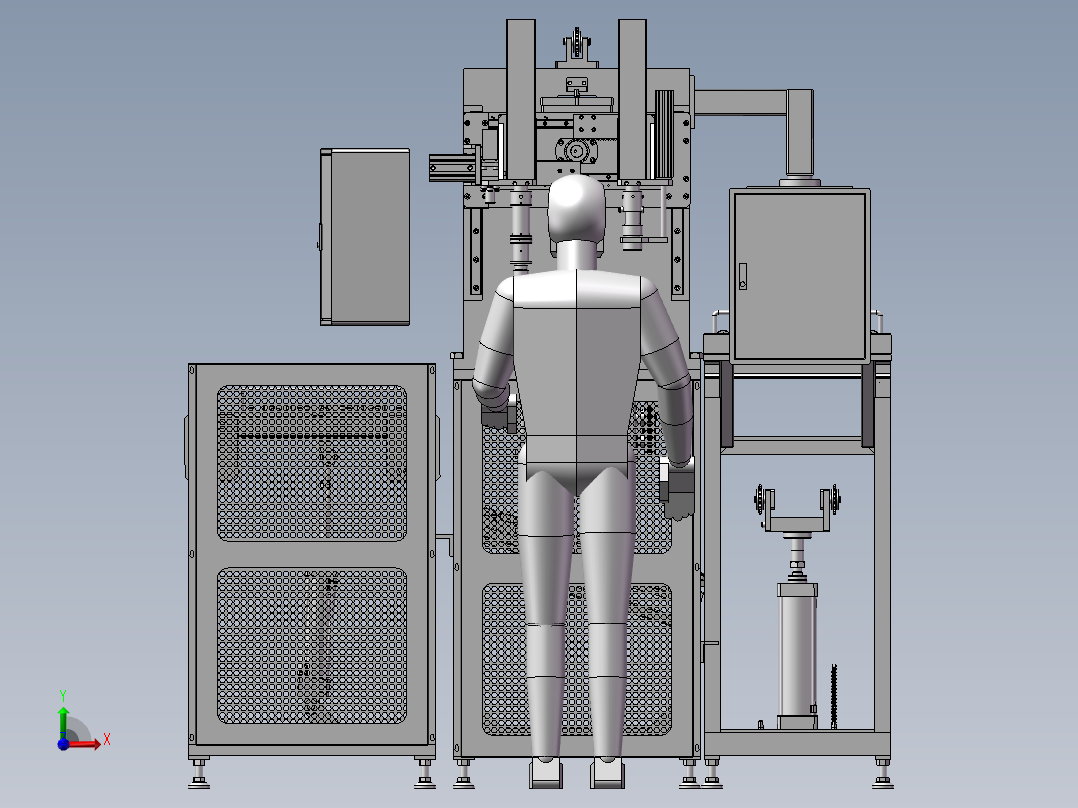Select the coil spring beside the cylinder
1078x808 pixels.
point(834,696)
